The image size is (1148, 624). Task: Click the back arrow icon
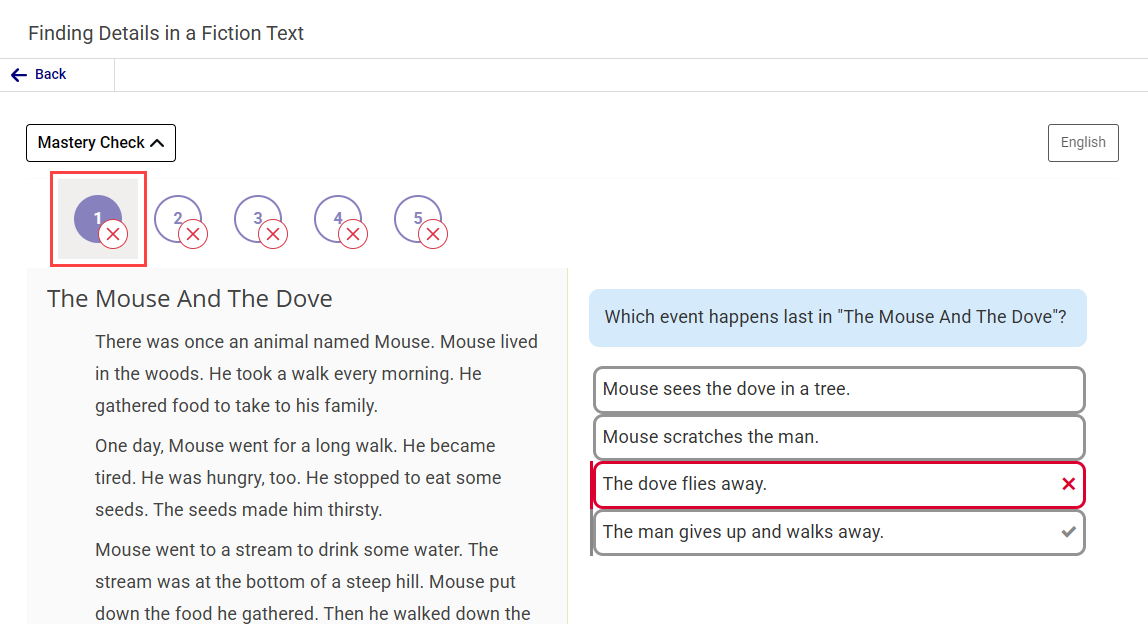(x=17, y=74)
